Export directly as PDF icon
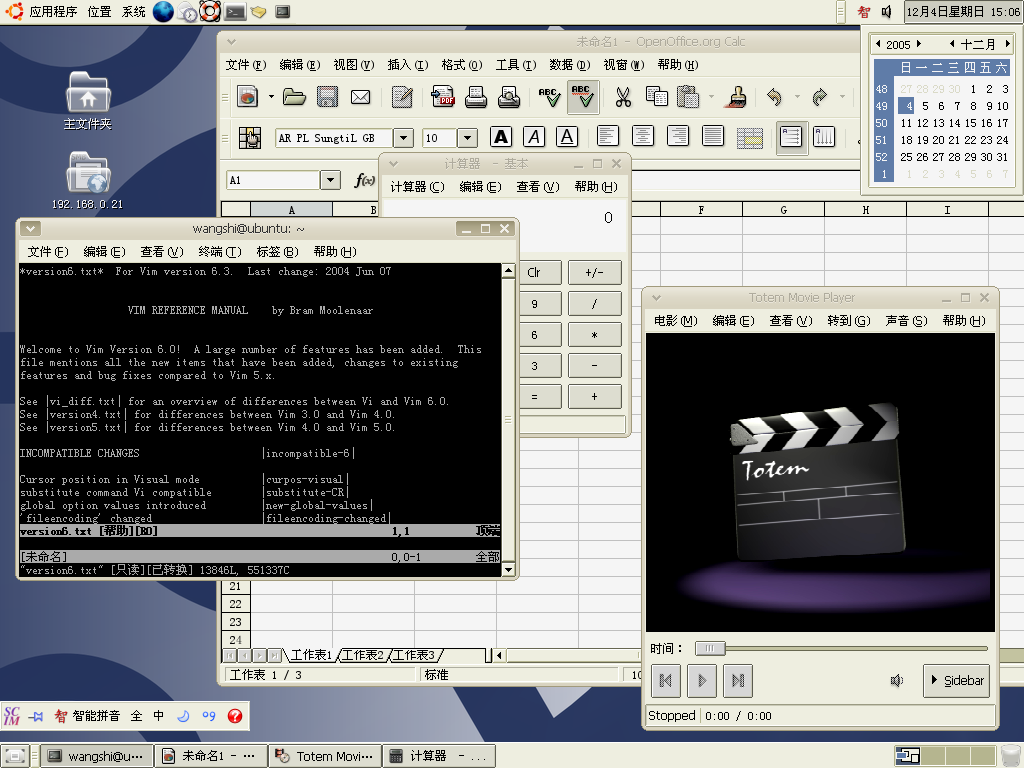1024x768 pixels. 443,97
